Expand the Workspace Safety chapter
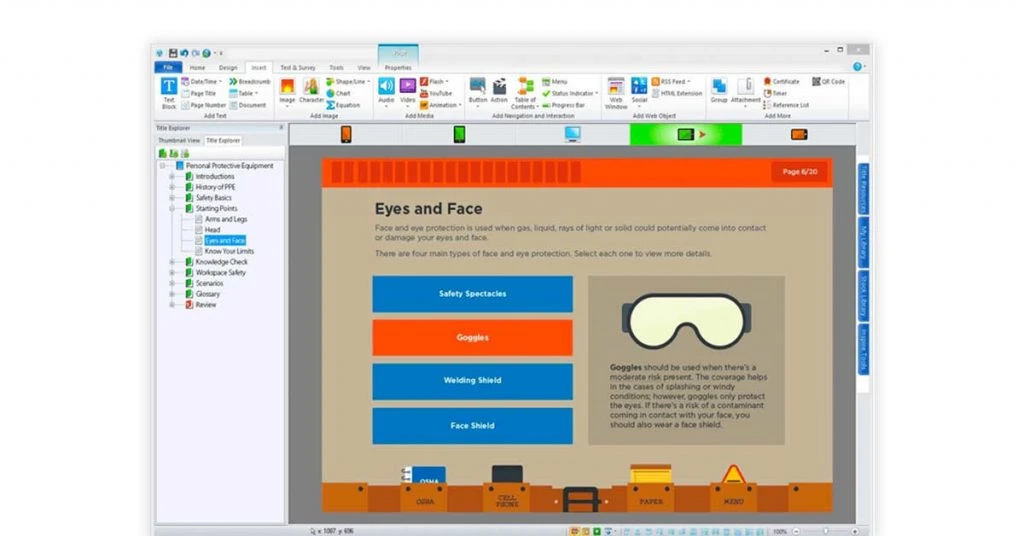 tap(172, 273)
